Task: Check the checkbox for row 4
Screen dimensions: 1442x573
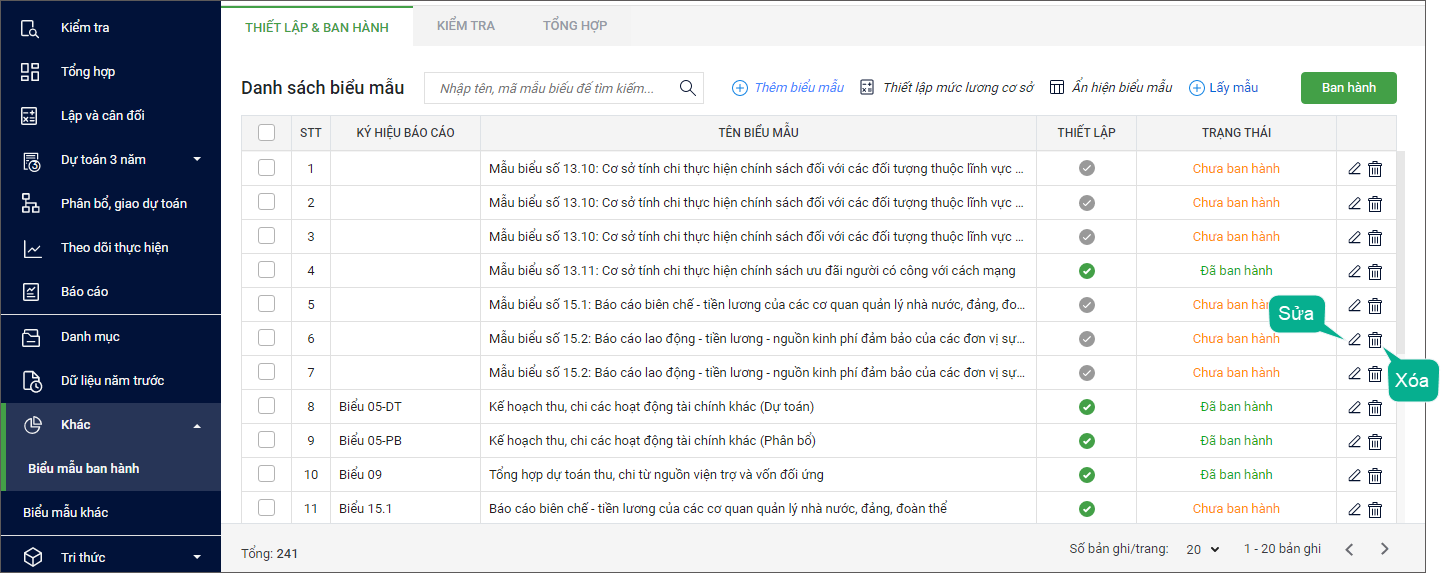Action: [x=266, y=270]
